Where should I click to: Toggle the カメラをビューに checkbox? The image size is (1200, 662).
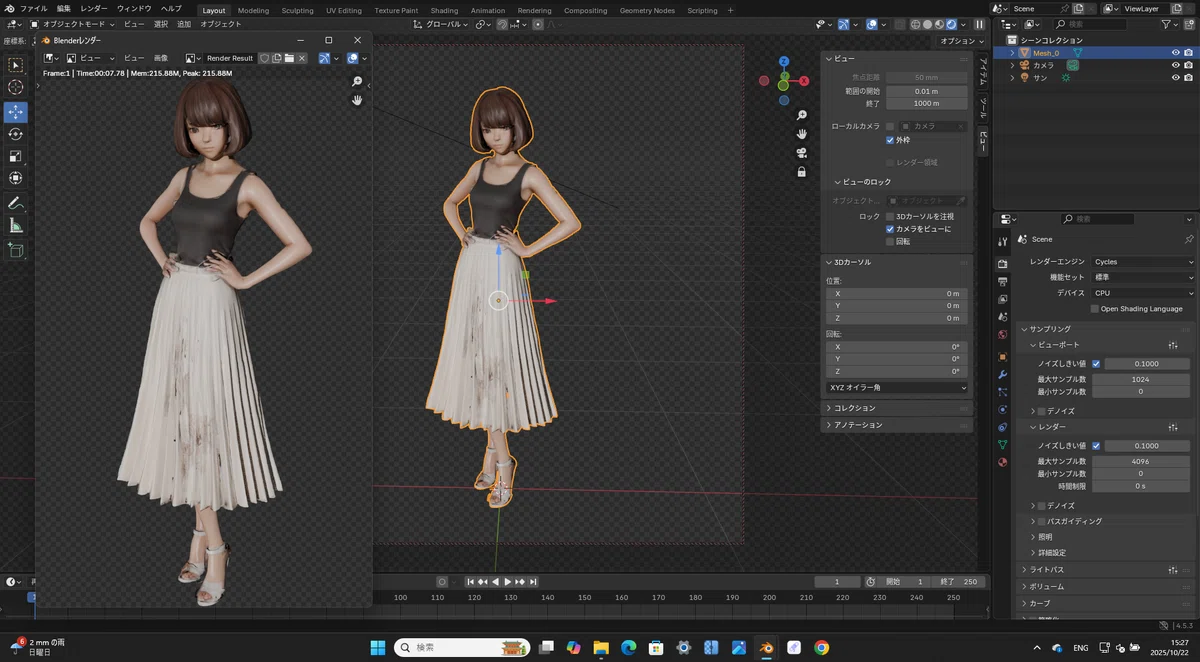pyautogui.click(x=890, y=229)
